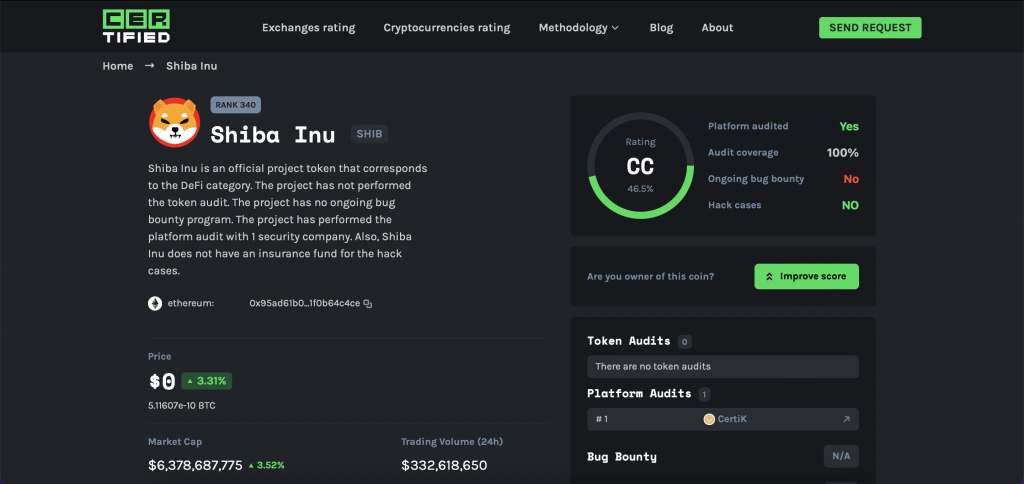The width and height of the screenshot is (1024, 484).
Task: Click the Platform Audits count badge 1
Action: point(704,395)
